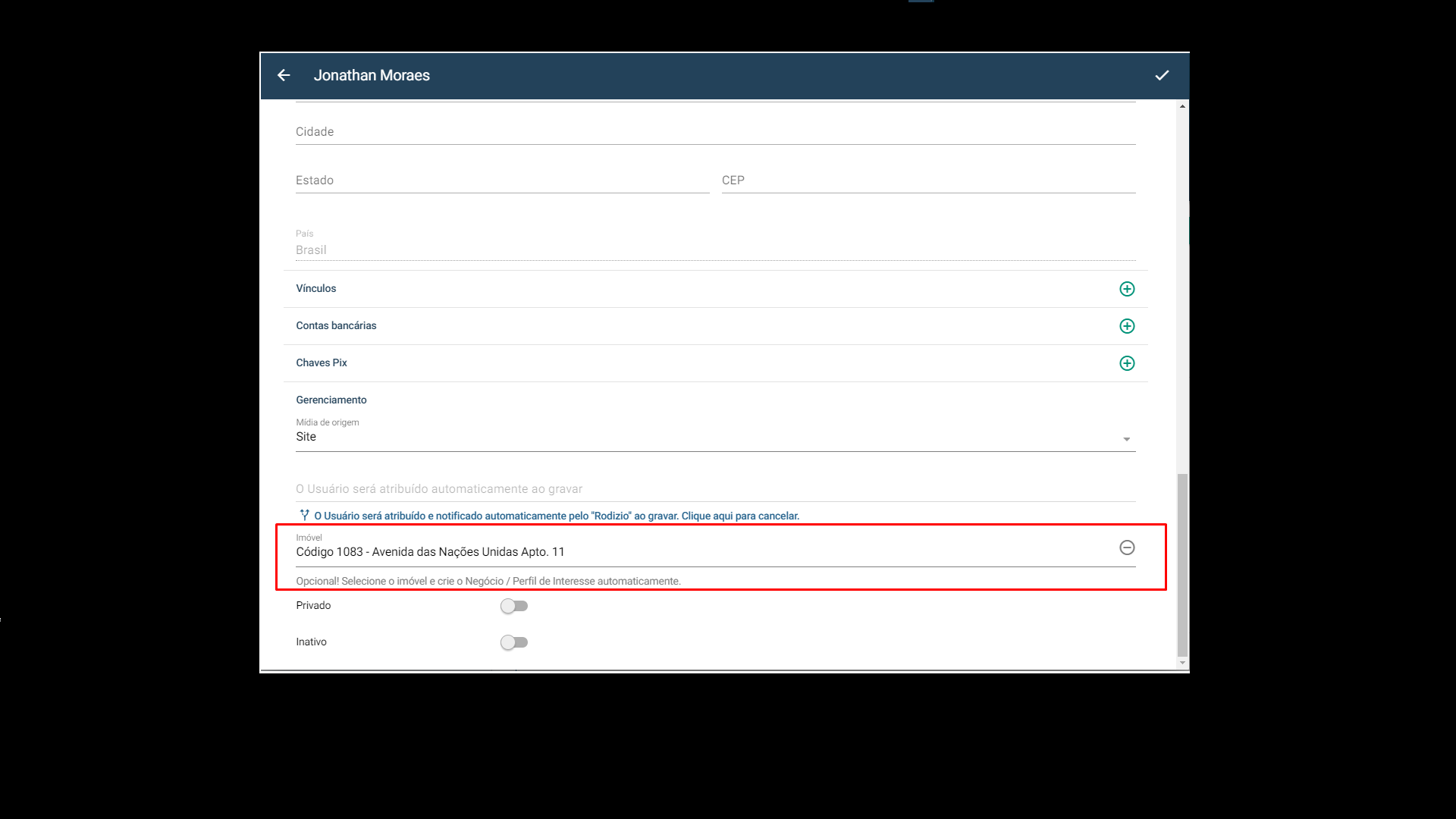Viewport: 1456px width, 819px height.
Task: Click the País field showing Brasil
Action: [x=715, y=244]
